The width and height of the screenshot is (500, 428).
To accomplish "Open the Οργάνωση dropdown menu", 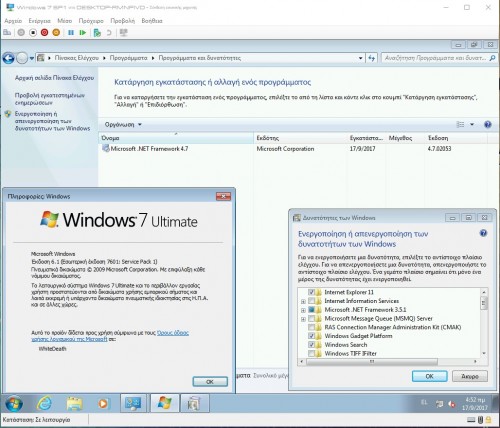I will pos(123,125).
